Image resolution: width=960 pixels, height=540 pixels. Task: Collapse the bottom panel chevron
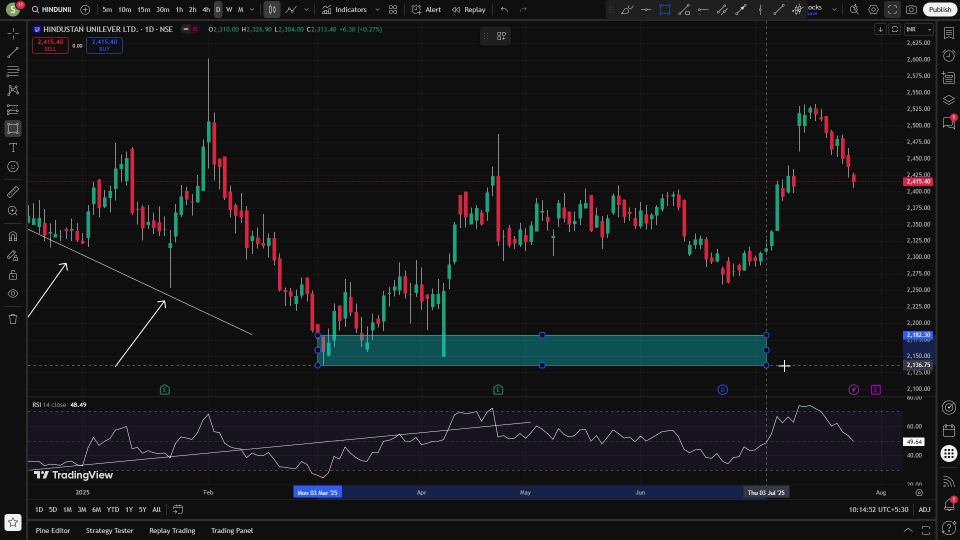tap(908, 530)
